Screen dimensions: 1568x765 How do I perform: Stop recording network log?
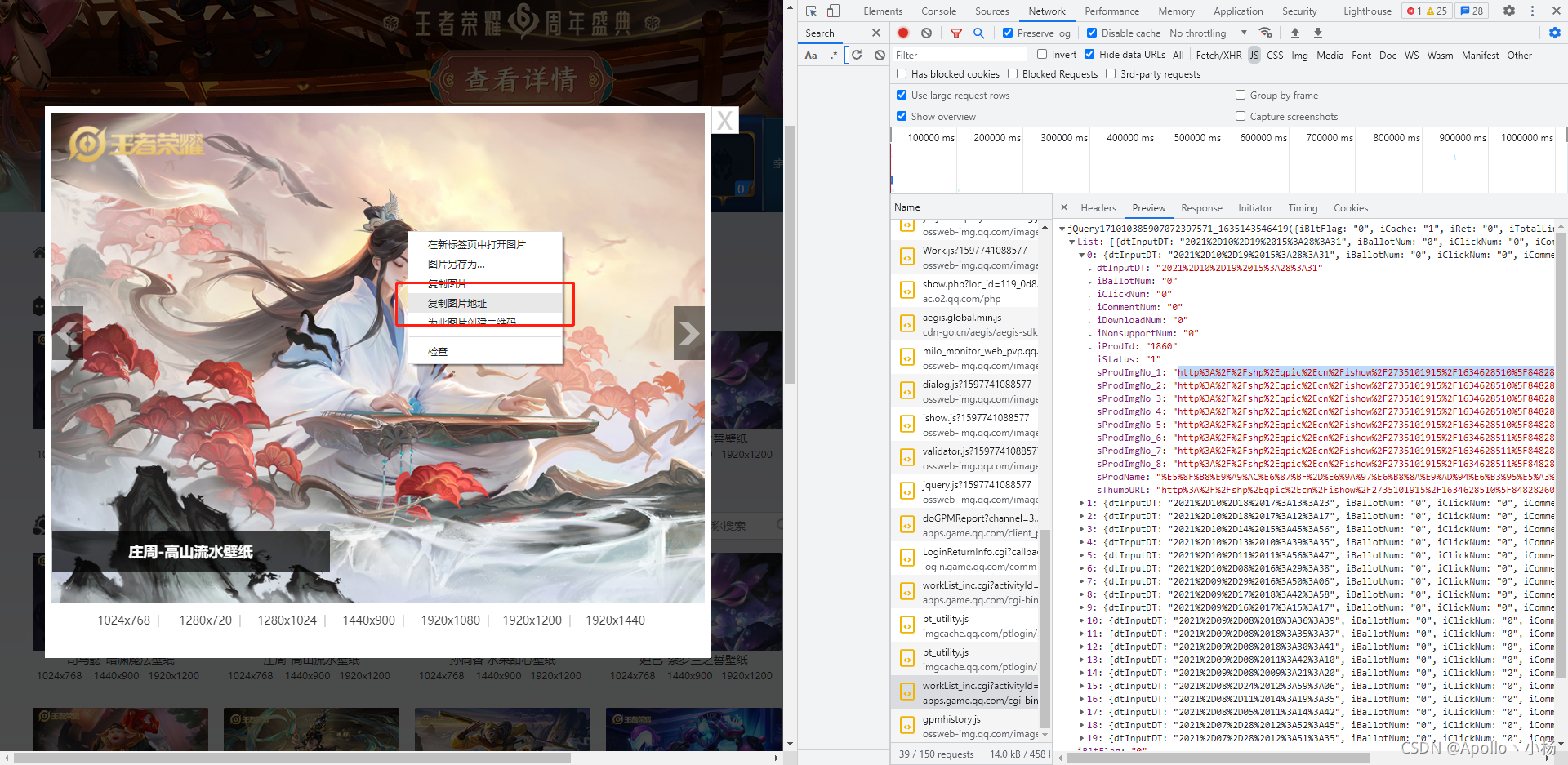click(903, 33)
